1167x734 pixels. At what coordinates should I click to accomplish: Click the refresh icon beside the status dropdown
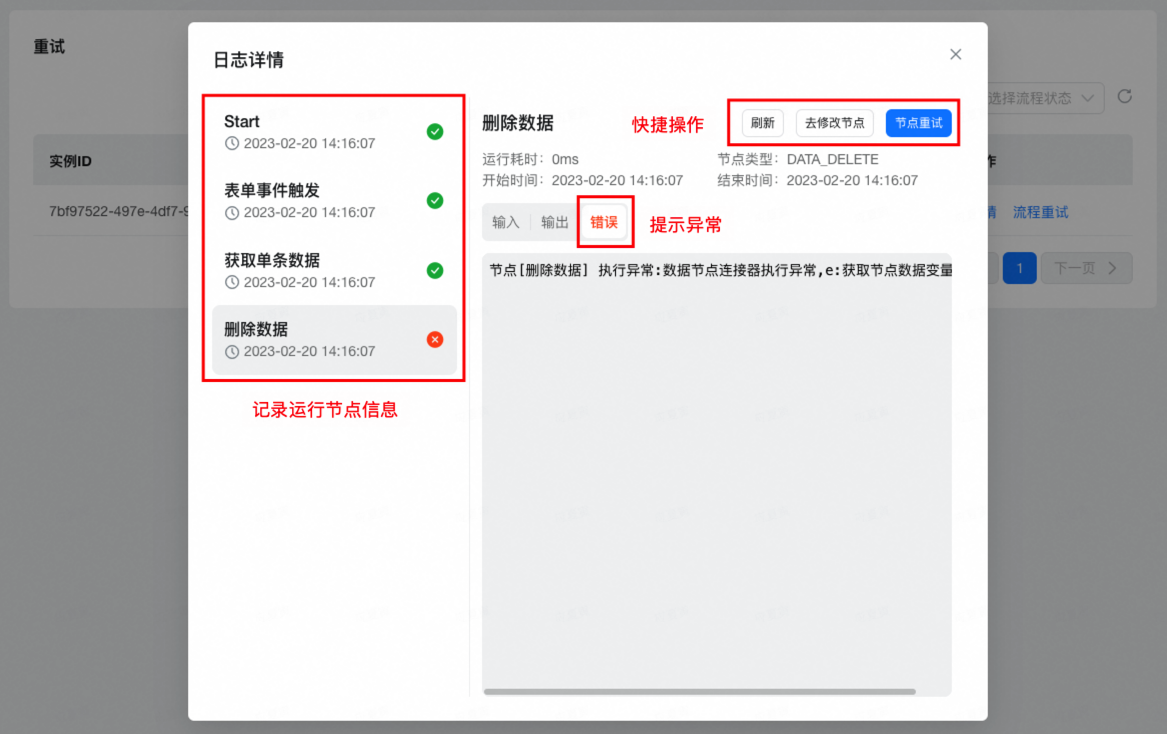click(x=1125, y=97)
